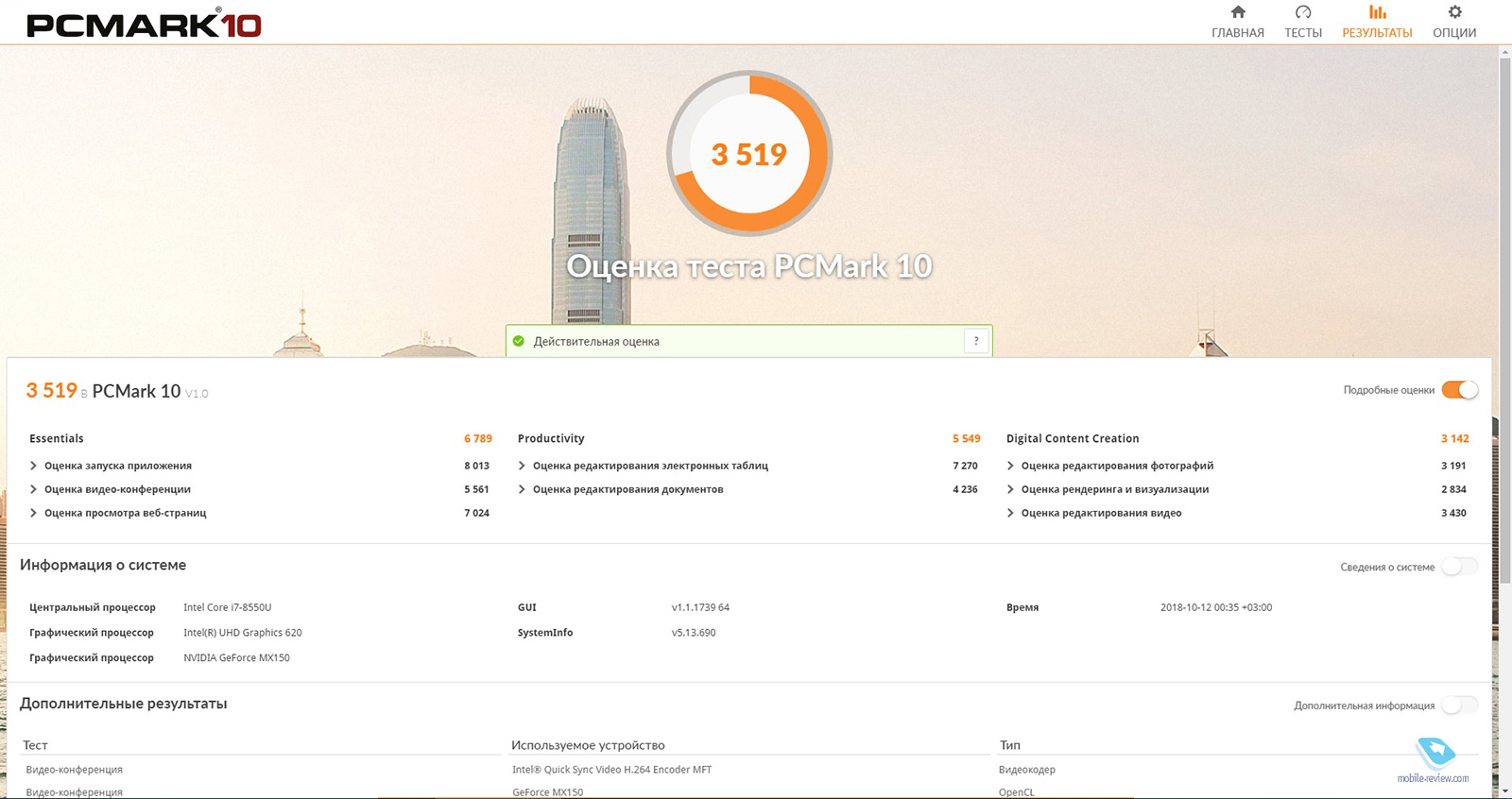The height and width of the screenshot is (799, 1512).
Task: Click the Intel(R) UHD Graphics 620 value
Action: tap(243, 633)
